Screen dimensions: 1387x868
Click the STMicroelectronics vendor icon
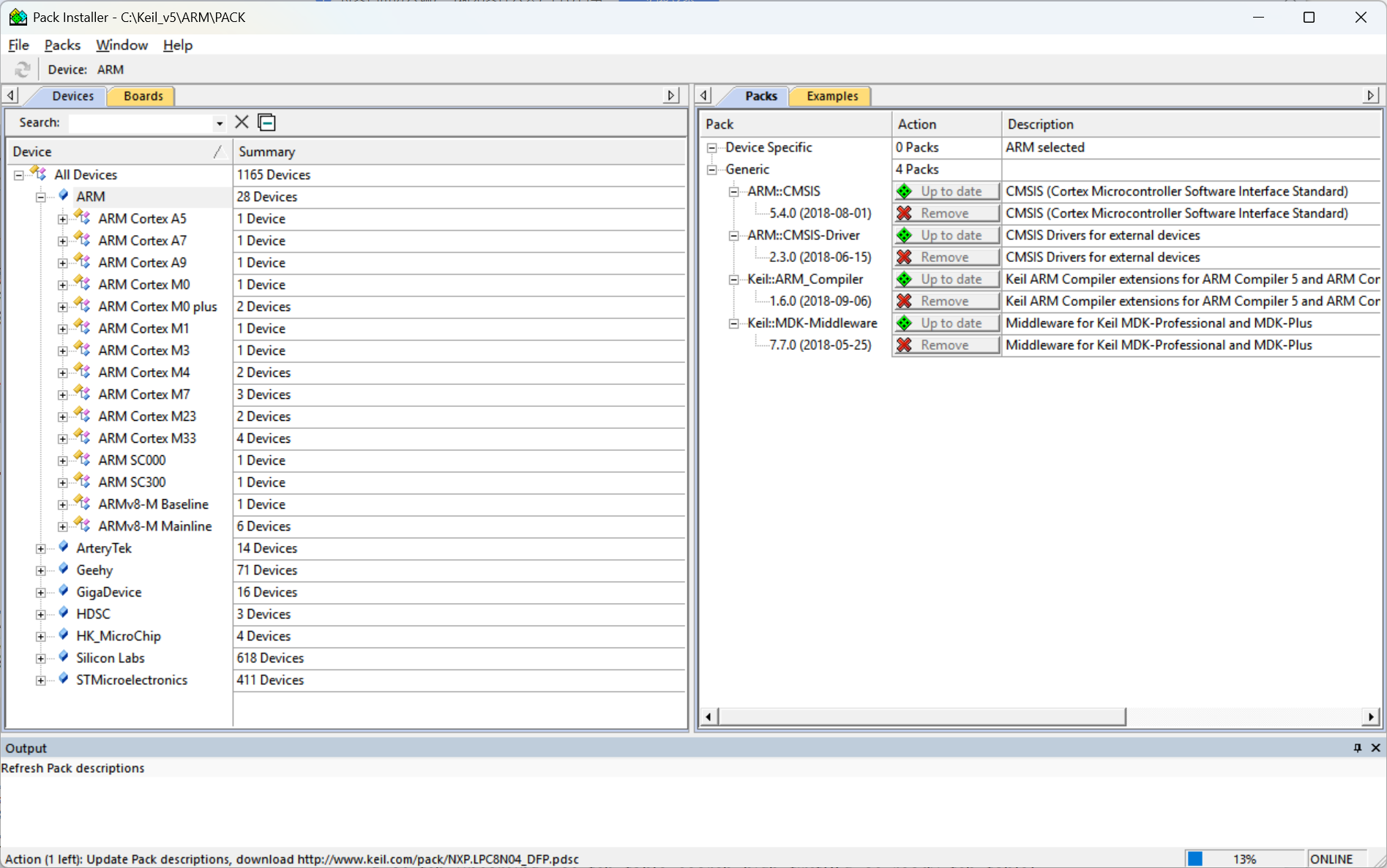[64, 679]
